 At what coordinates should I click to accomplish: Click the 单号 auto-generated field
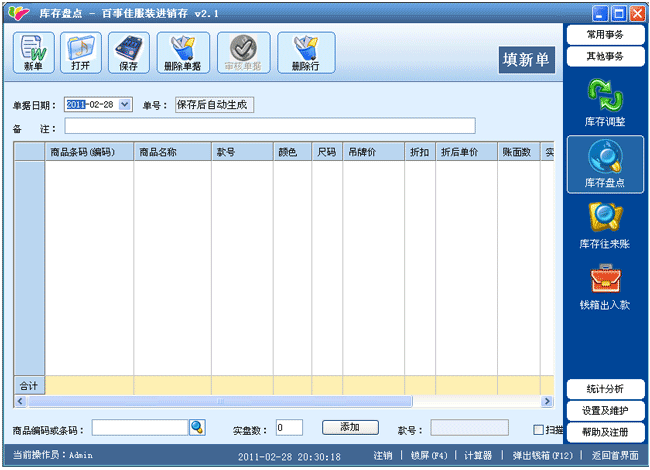pyautogui.click(x=214, y=105)
